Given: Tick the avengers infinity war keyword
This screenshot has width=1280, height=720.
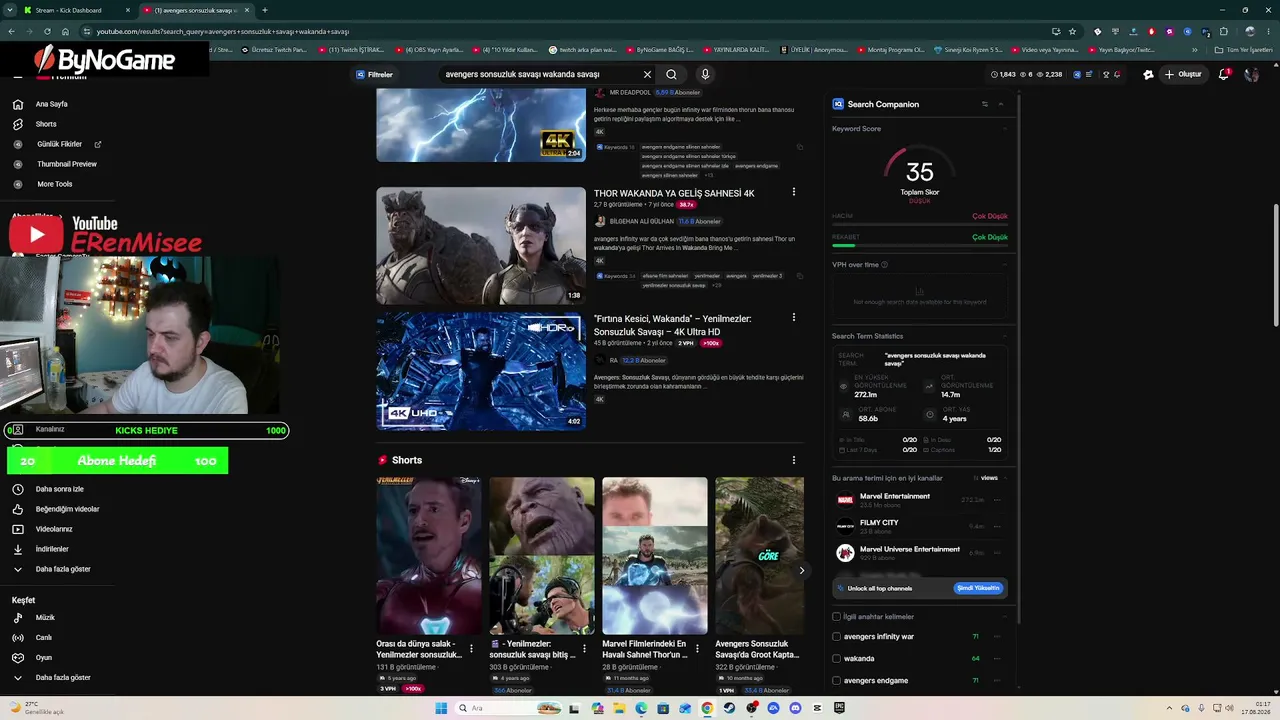Looking at the screenshot, I should tap(837, 637).
